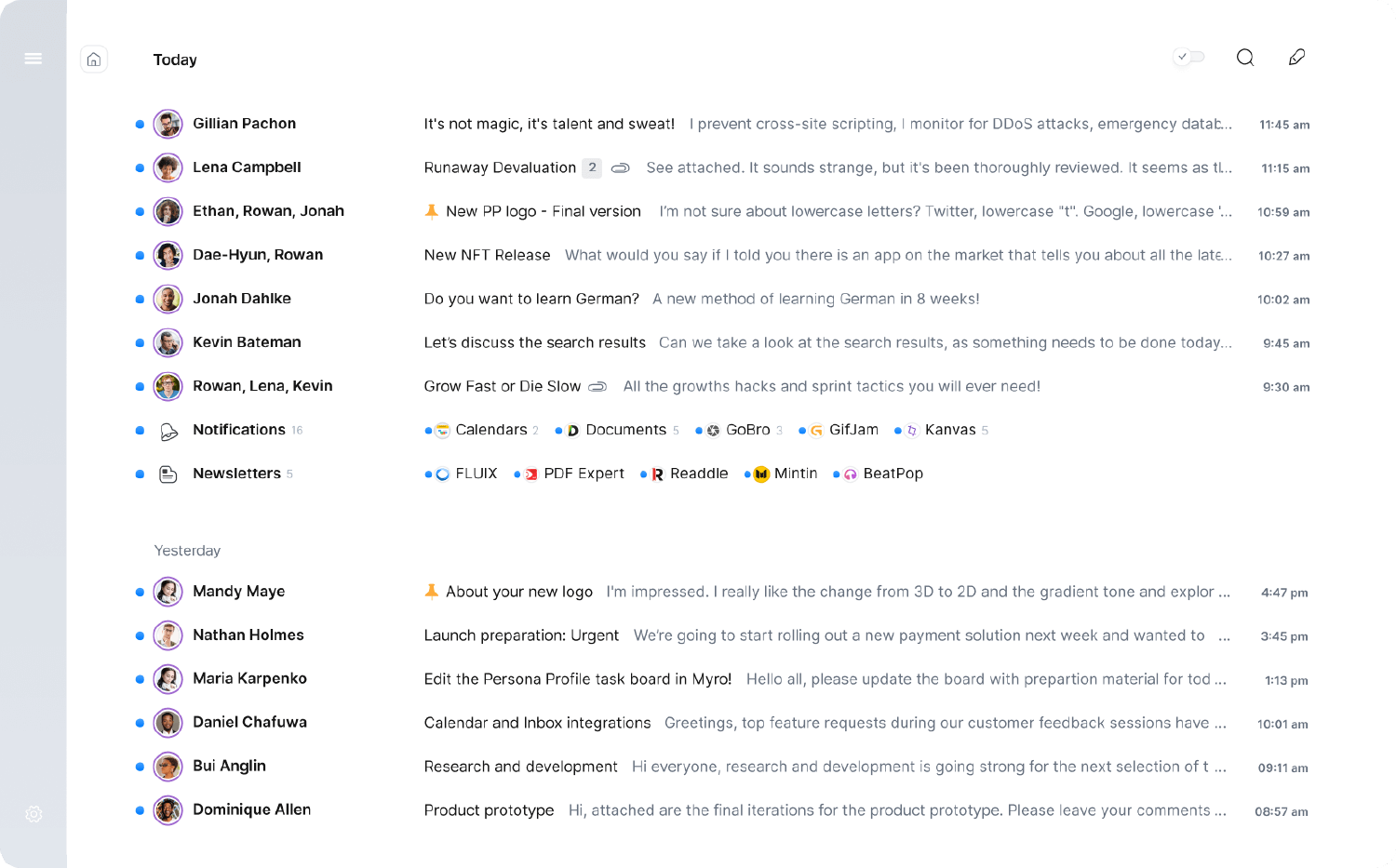Click the home icon button
This screenshot has height=868, width=1396.
[94, 60]
